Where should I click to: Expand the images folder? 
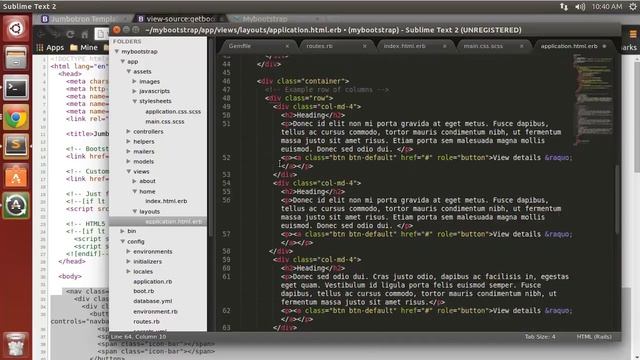(x=134, y=81)
